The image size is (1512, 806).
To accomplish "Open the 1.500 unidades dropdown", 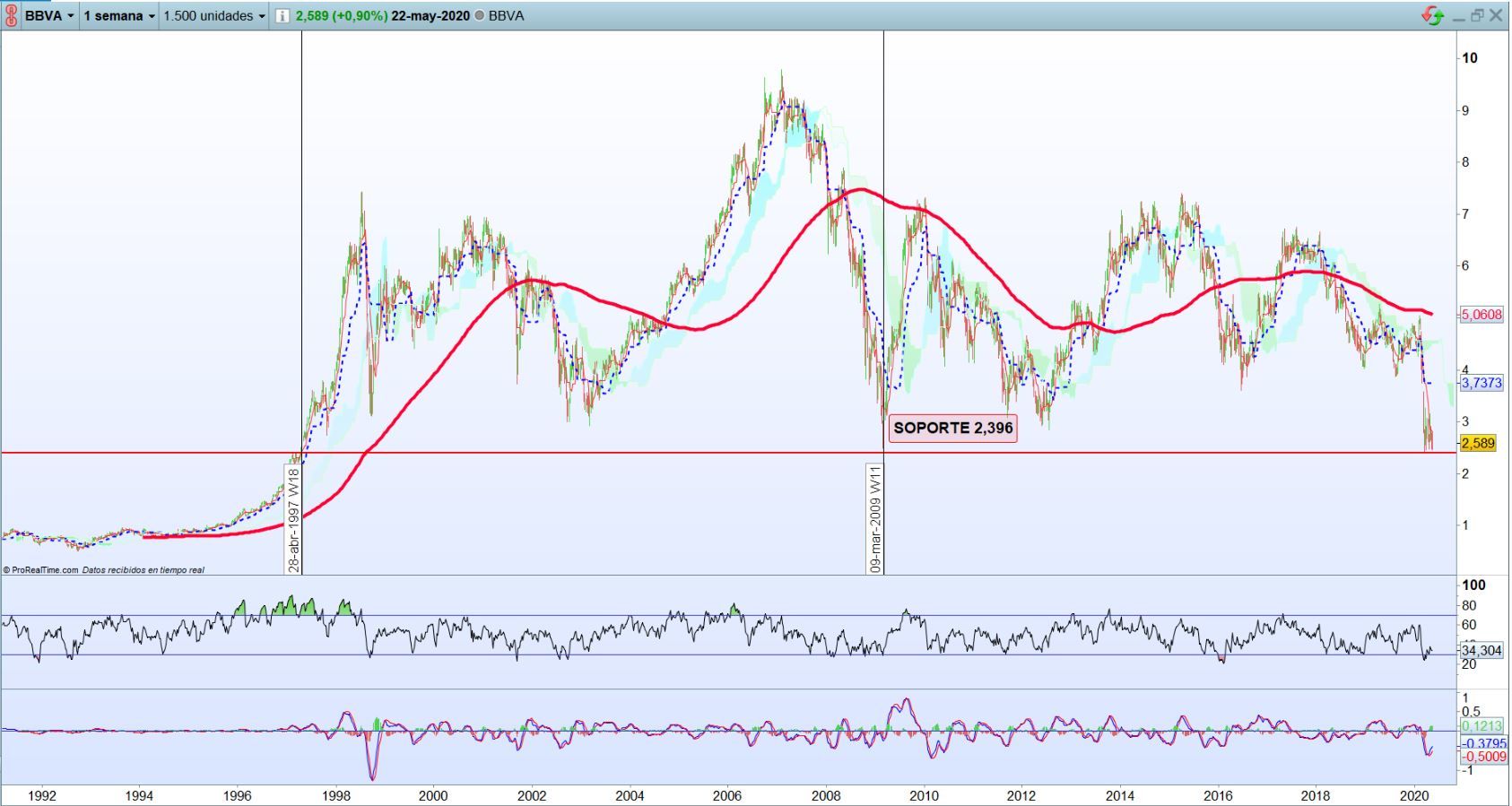I will [x=214, y=16].
